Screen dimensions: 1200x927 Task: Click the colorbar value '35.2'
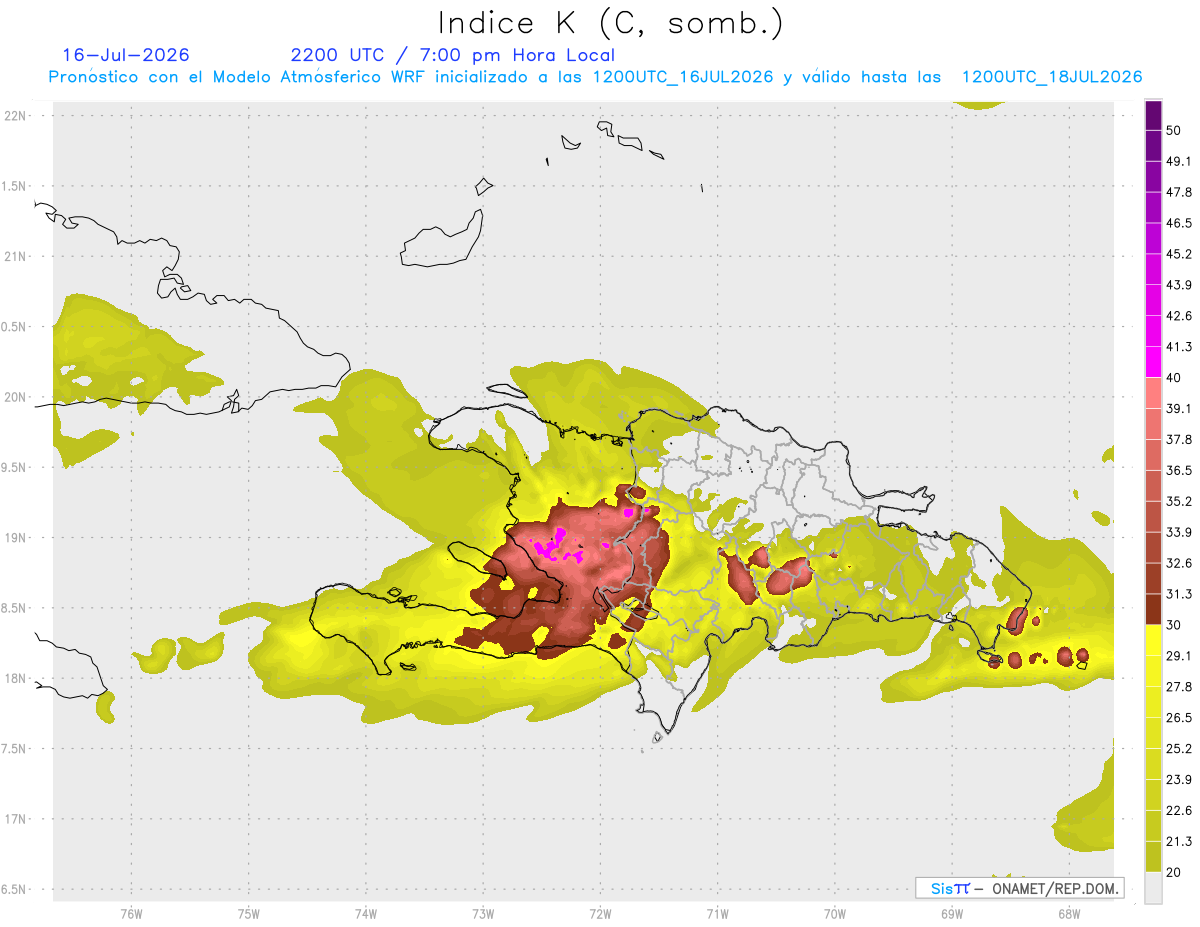tap(1179, 501)
